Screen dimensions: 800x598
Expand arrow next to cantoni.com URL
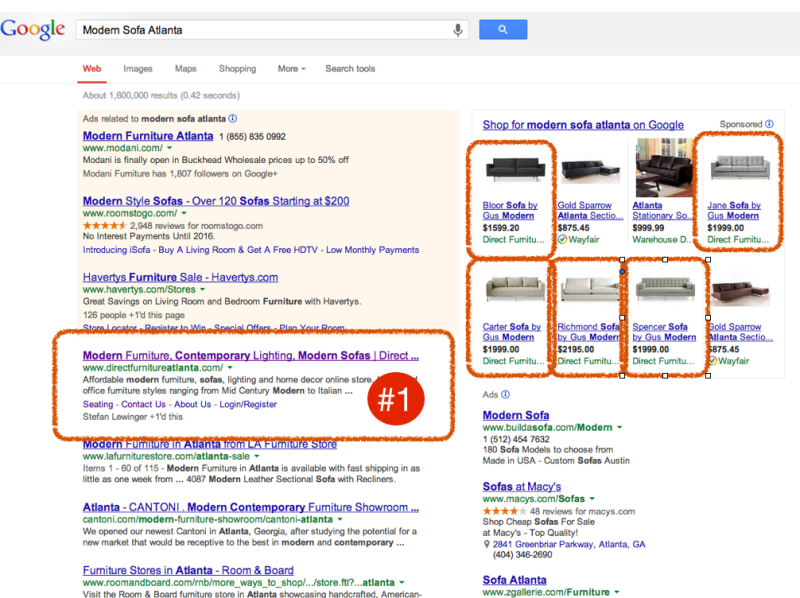340,519
